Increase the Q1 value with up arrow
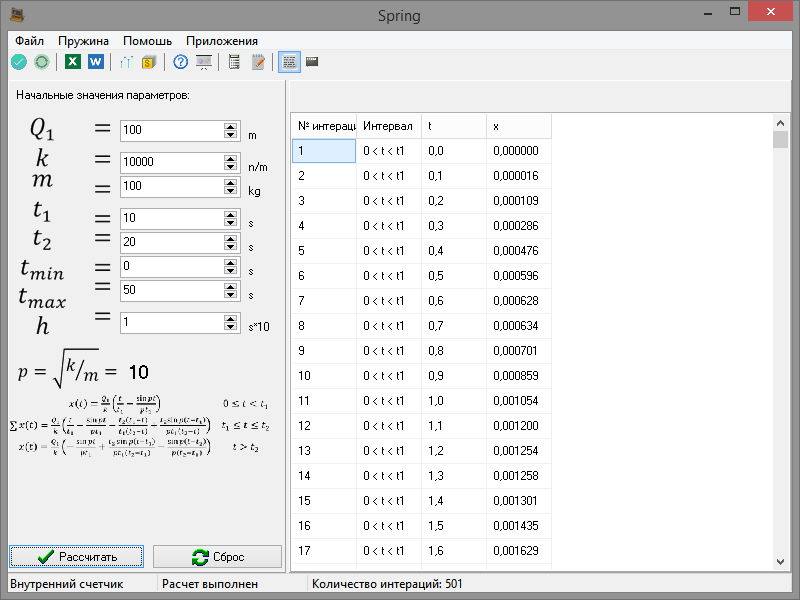 tap(231, 126)
